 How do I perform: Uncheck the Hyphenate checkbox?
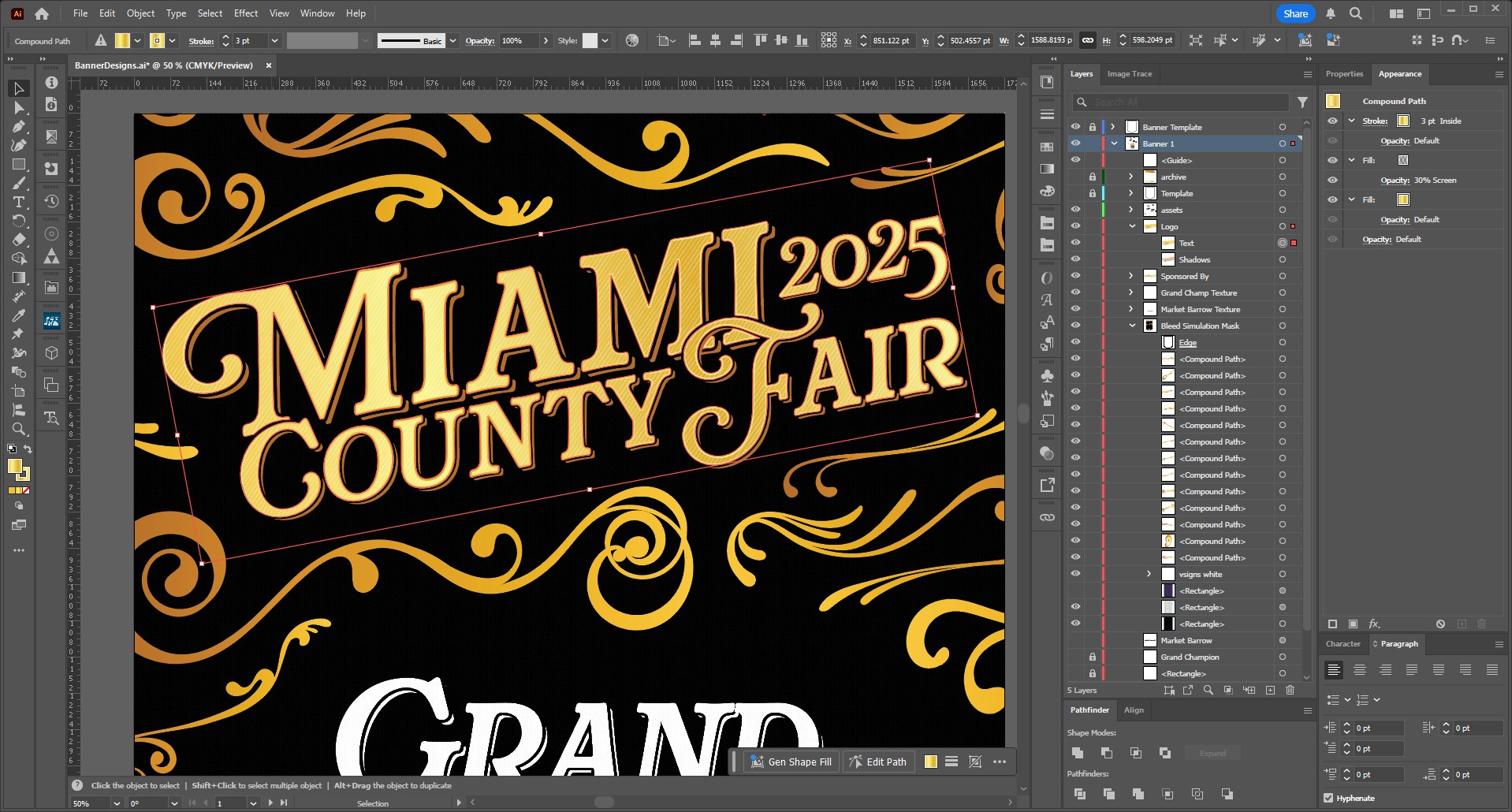coord(1328,798)
